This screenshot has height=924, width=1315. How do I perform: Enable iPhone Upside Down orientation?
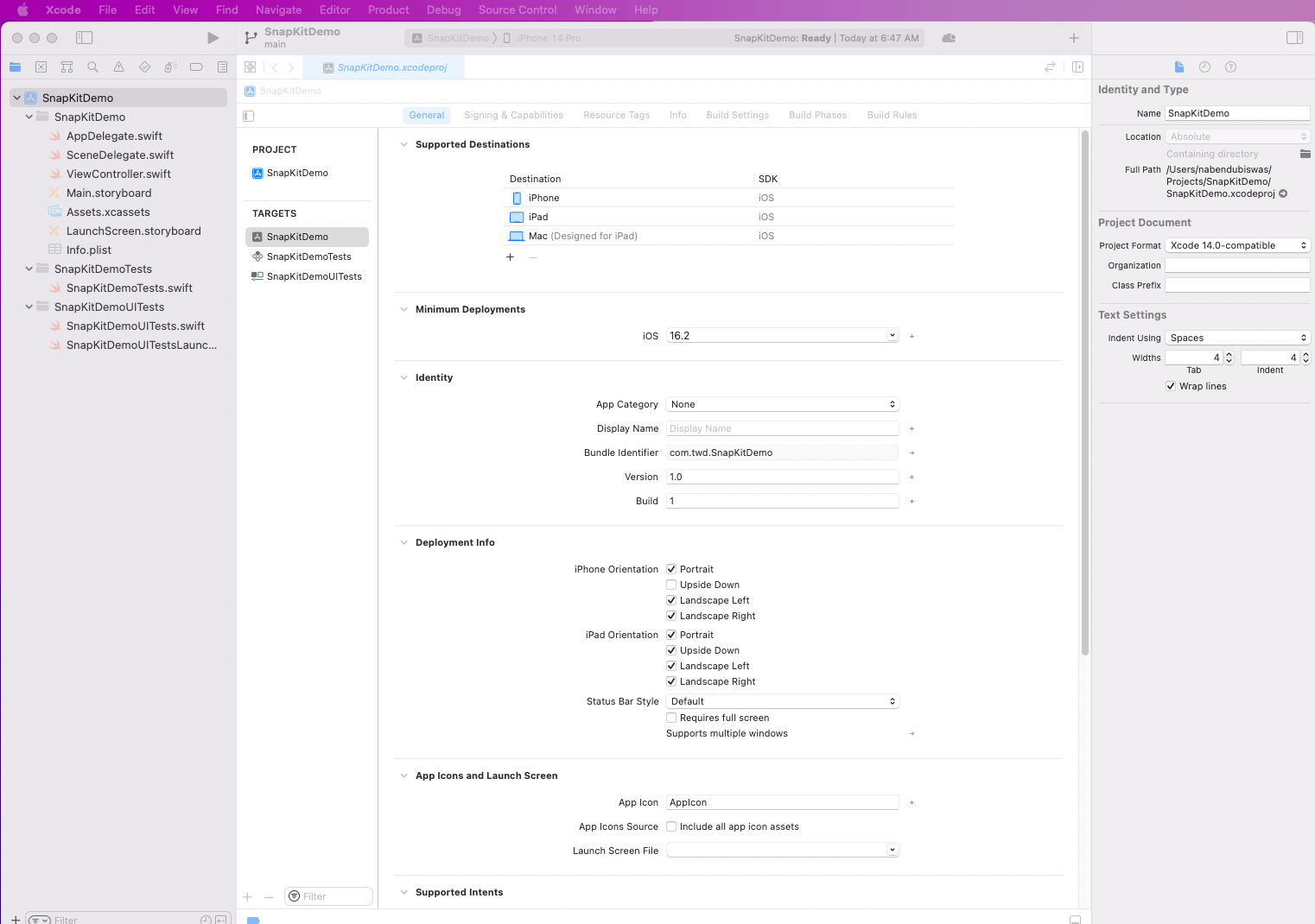(671, 585)
